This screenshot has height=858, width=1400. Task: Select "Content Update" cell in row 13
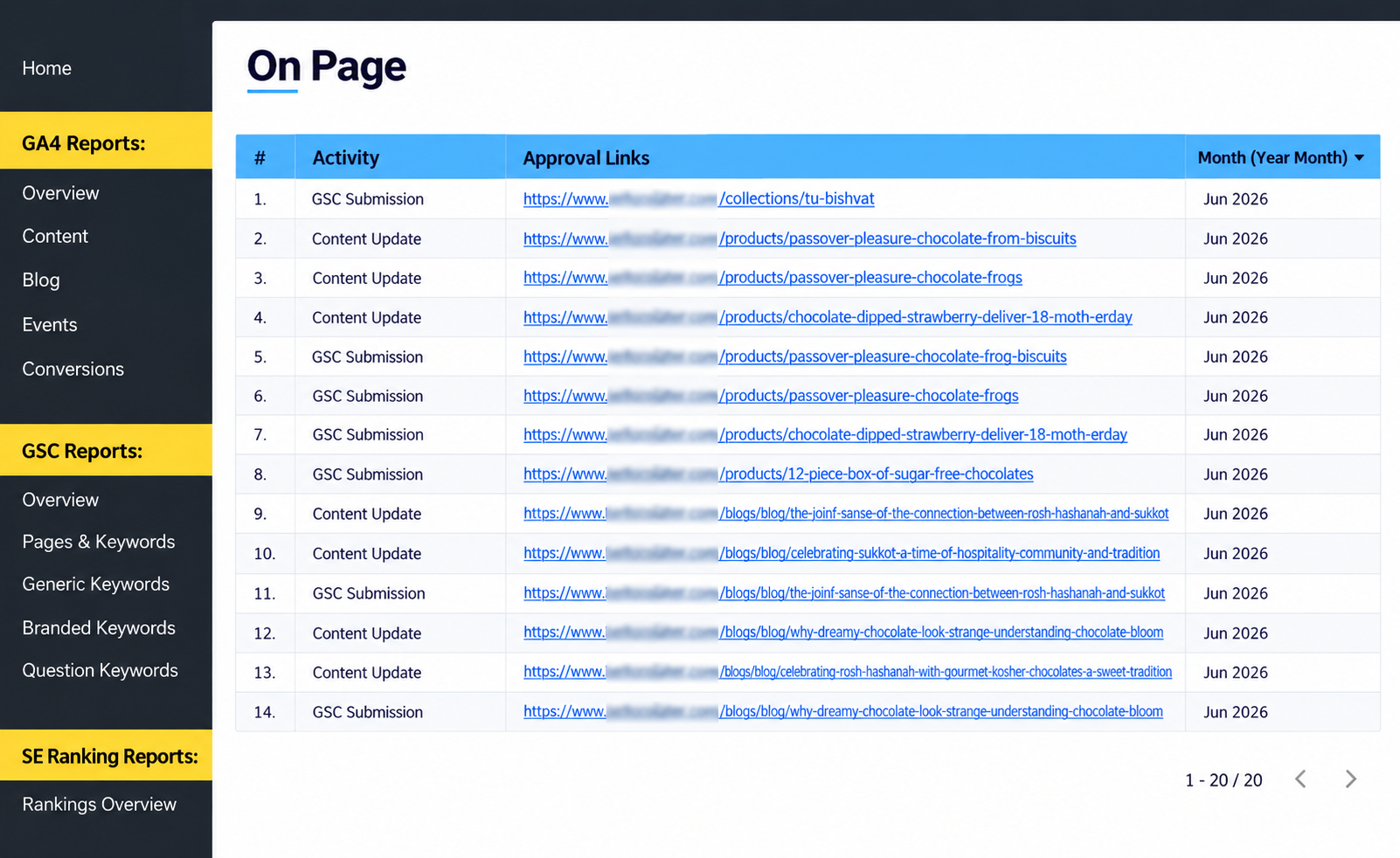[x=367, y=673]
